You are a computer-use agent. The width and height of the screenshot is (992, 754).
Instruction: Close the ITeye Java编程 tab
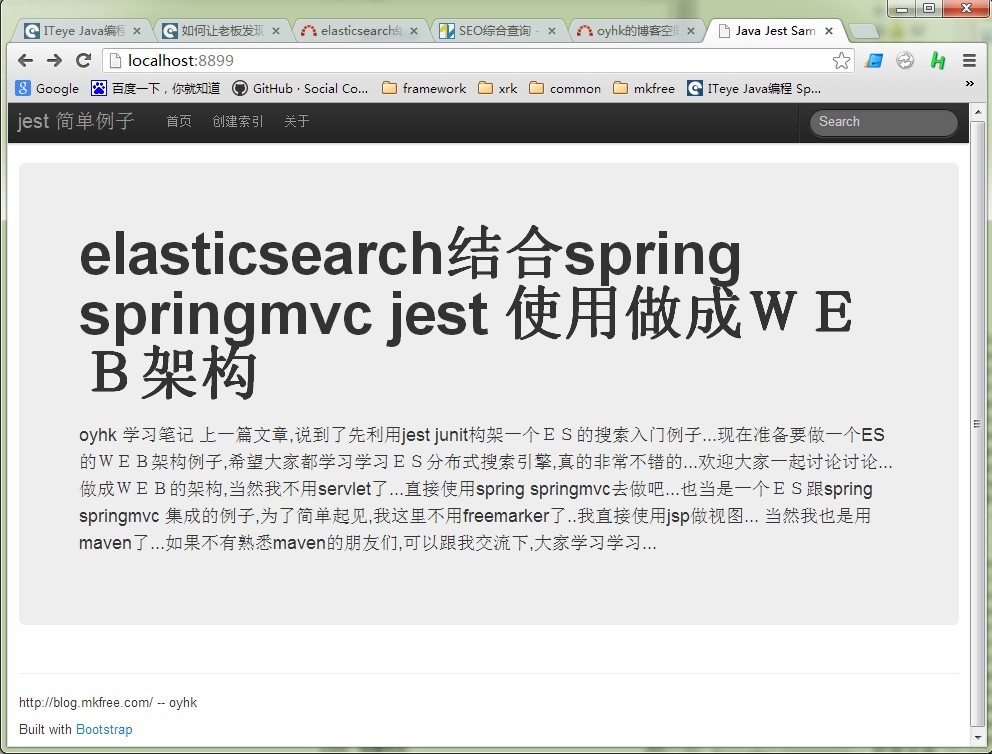click(x=137, y=31)
